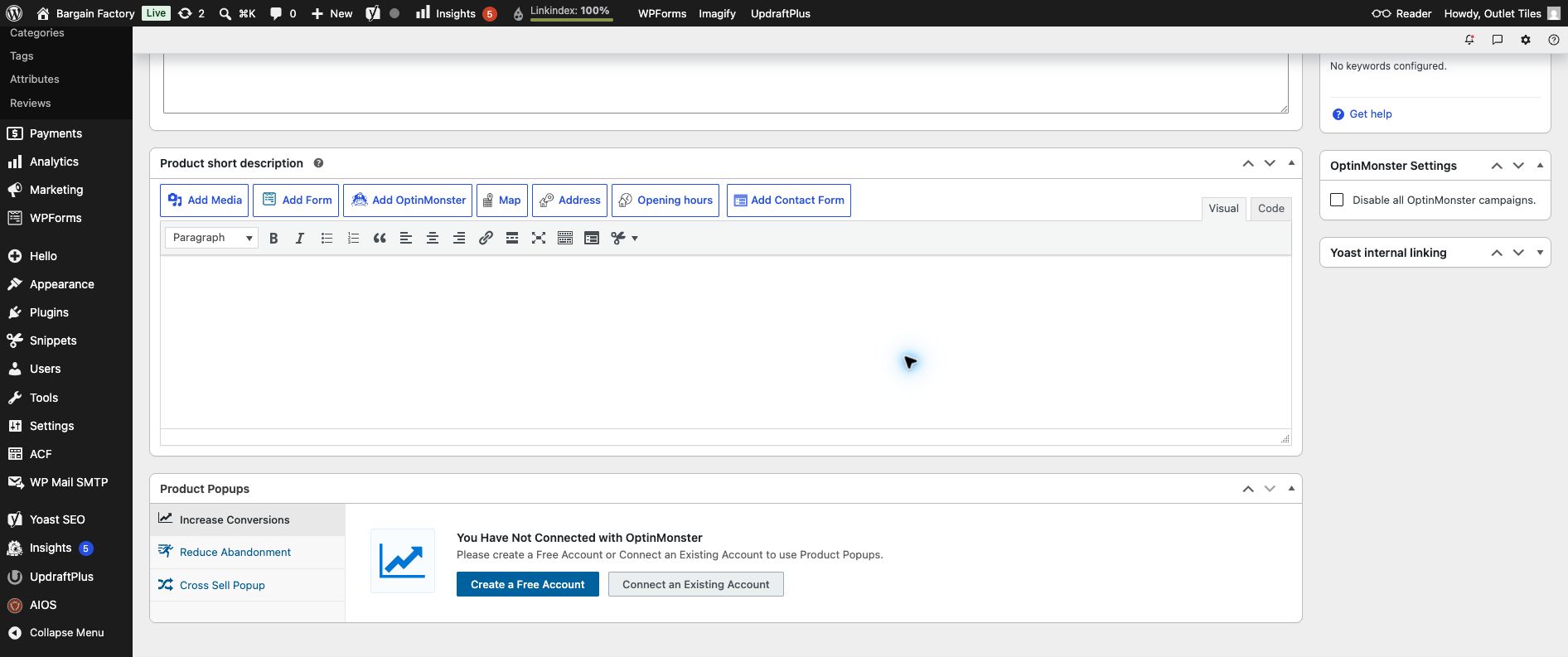The width and height of the screenshot is (1568, 657).
Task: Click the Opening hours button
Action: point(665,200)
